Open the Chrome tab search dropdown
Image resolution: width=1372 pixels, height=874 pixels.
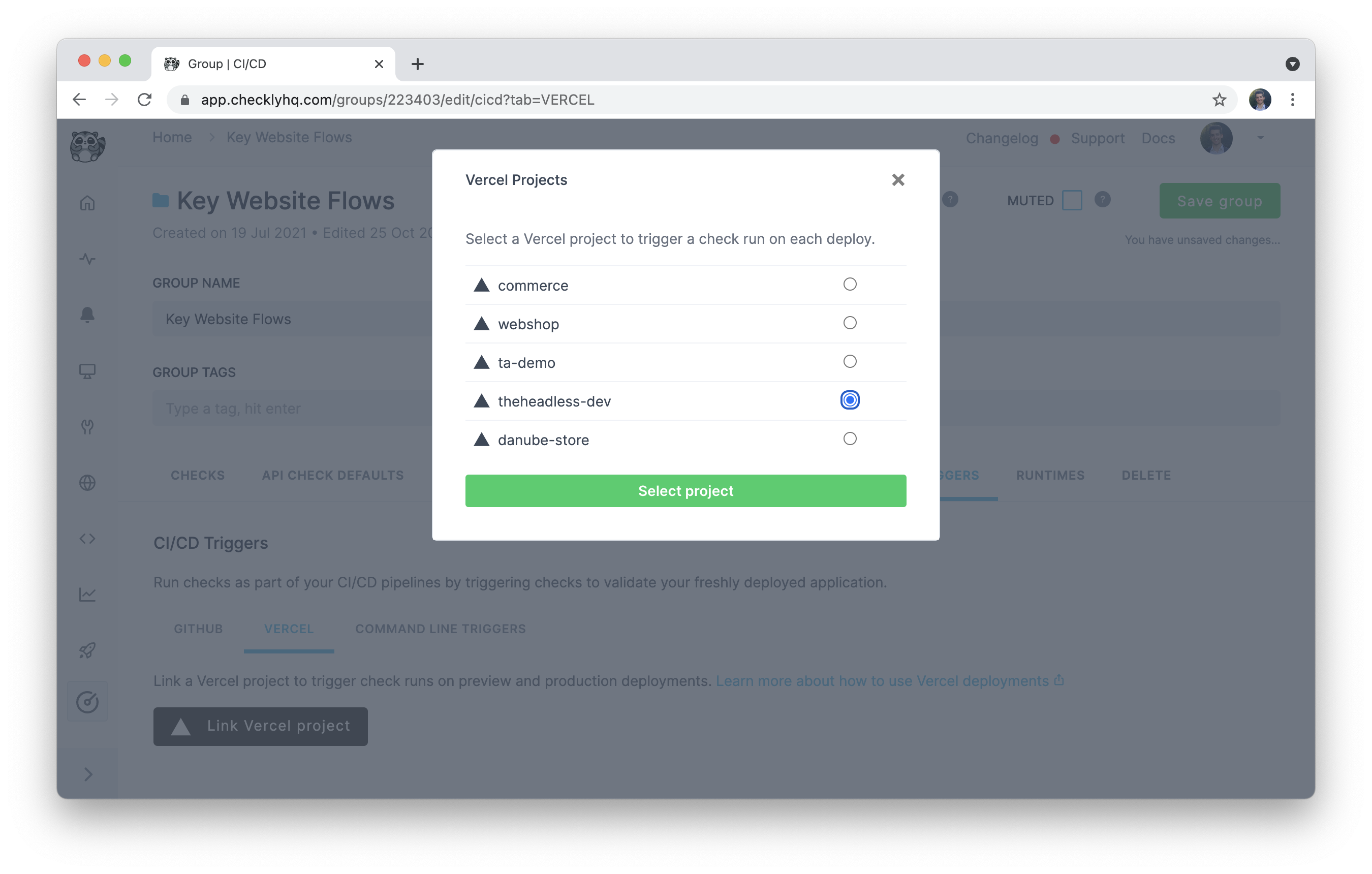coord(1292,64)
